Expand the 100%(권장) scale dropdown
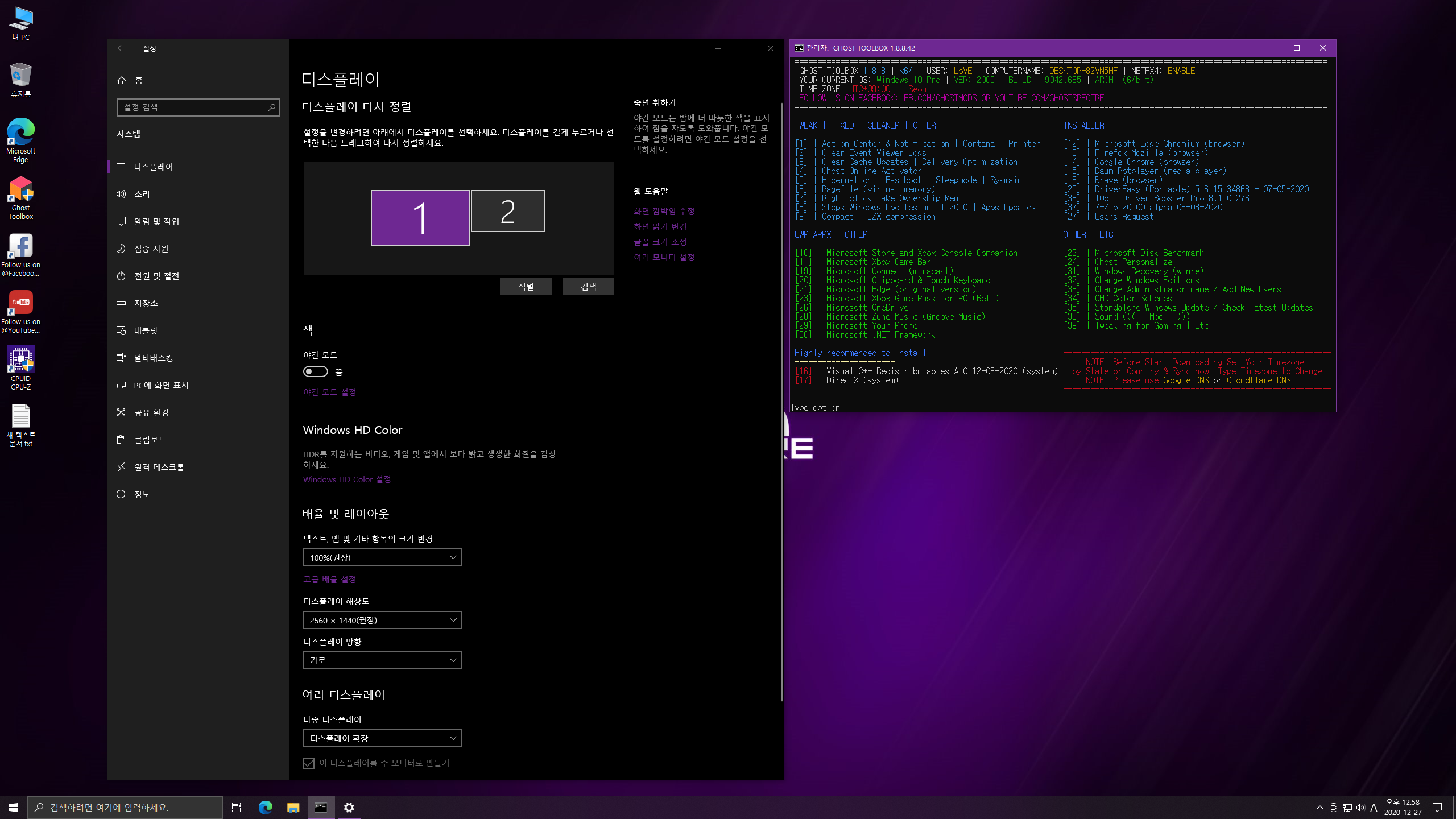 pyautogui.click(x=382, y=557)
